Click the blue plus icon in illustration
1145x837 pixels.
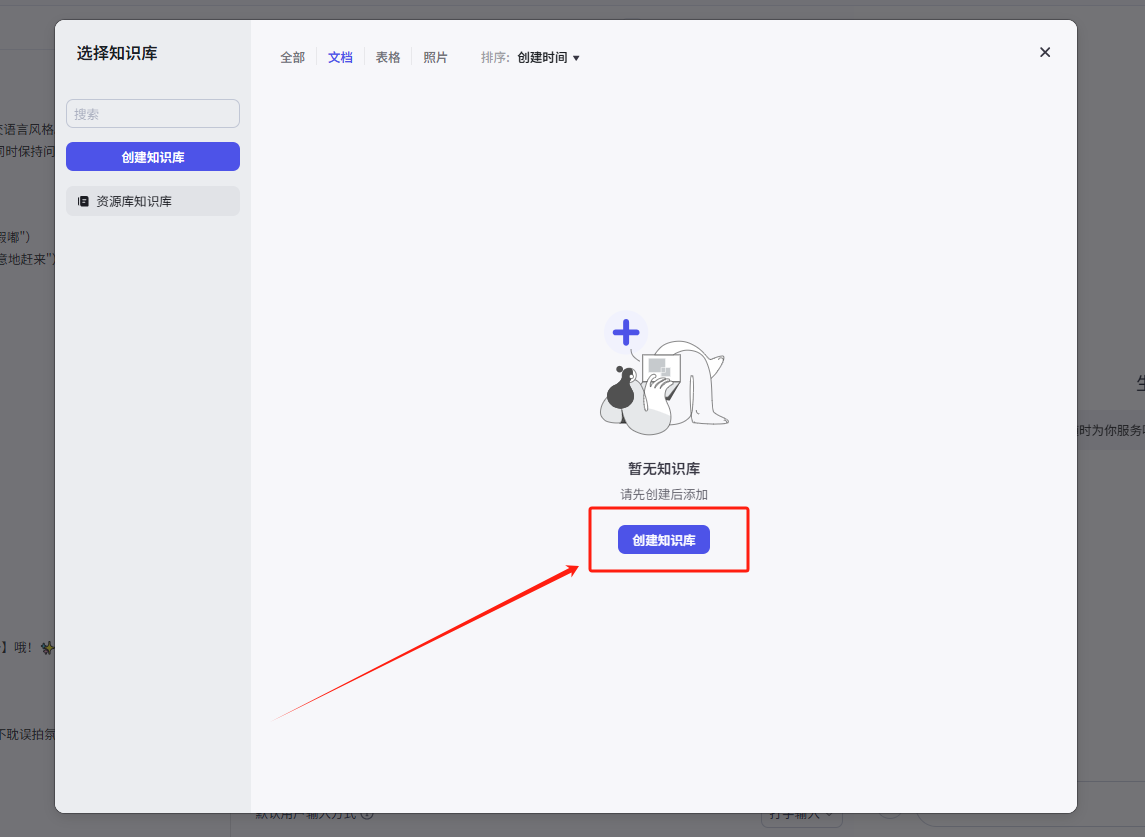(x=626, y=332)
